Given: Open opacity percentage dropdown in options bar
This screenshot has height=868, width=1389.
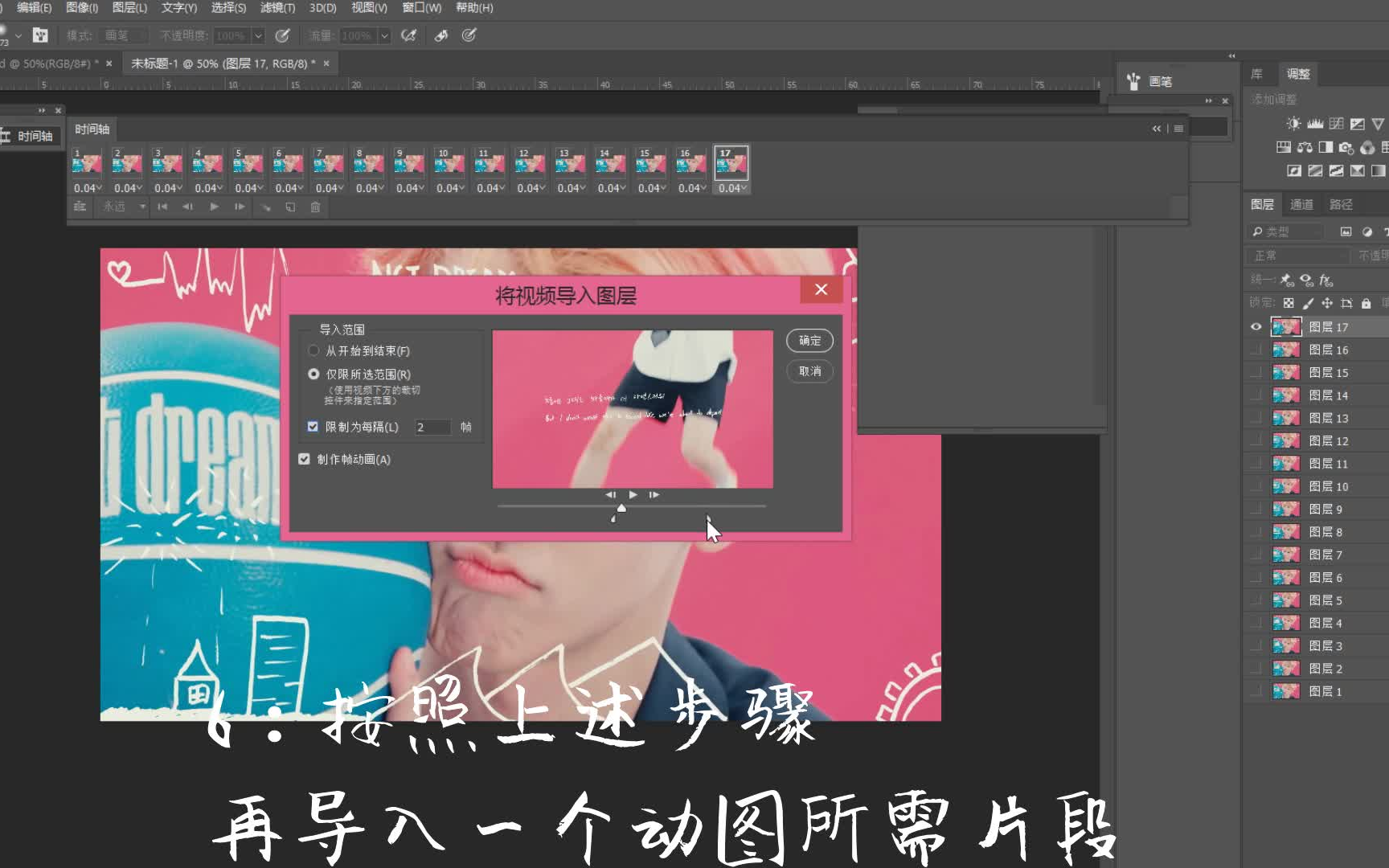Looking at the screenshot, I should [258, 35].
